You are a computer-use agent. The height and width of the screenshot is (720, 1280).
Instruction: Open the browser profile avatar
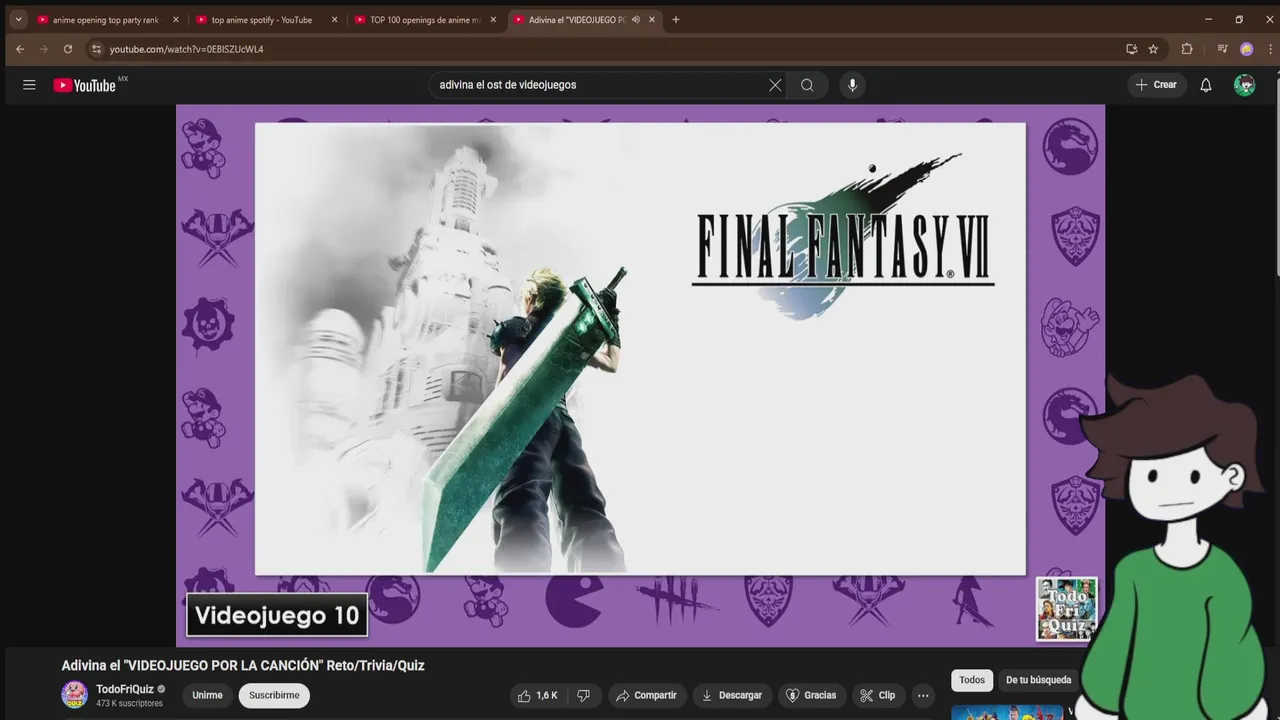(1246, 49)
